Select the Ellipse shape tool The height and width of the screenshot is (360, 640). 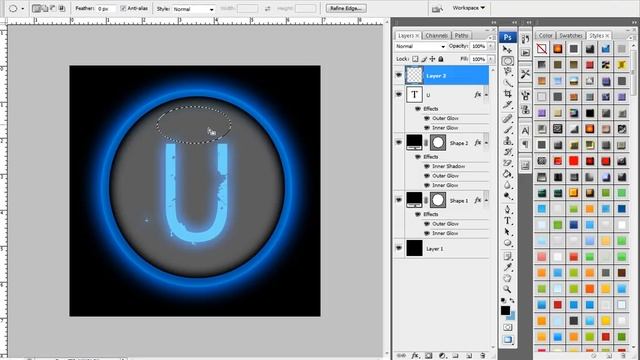[507, 243]
